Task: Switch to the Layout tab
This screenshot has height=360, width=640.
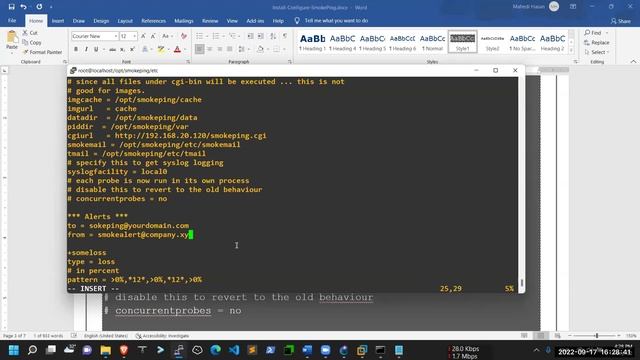Action: point(125,21)
